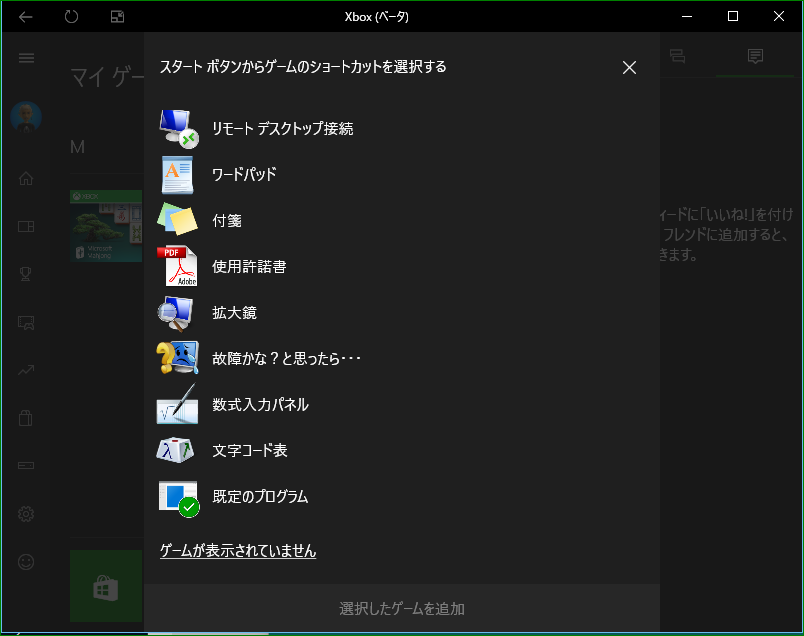Switch to the activity feed tab icon

click(x=755, y=56)
